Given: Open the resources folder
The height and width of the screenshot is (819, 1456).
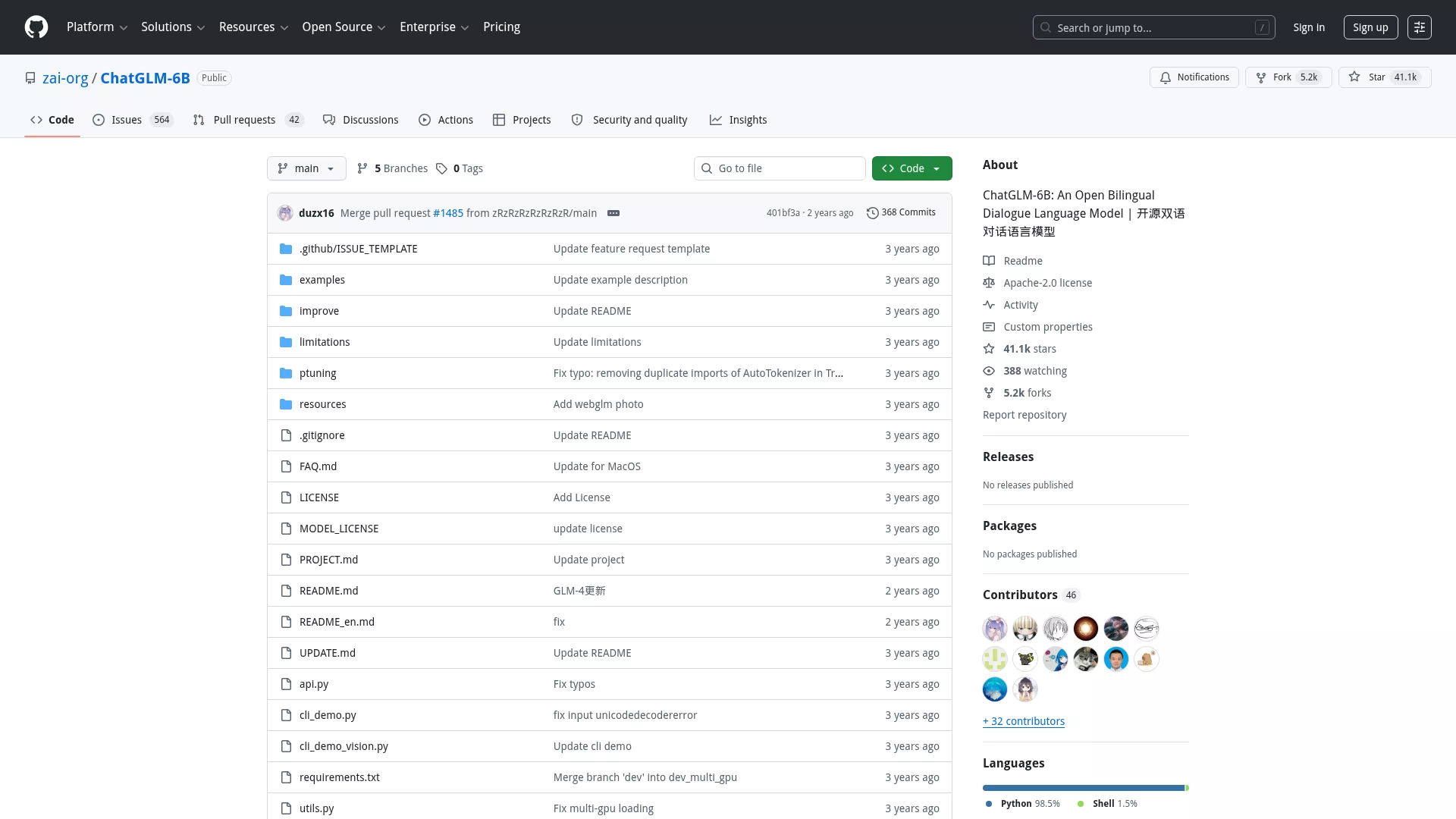Looking at the screenshot, I should point(322,404).
